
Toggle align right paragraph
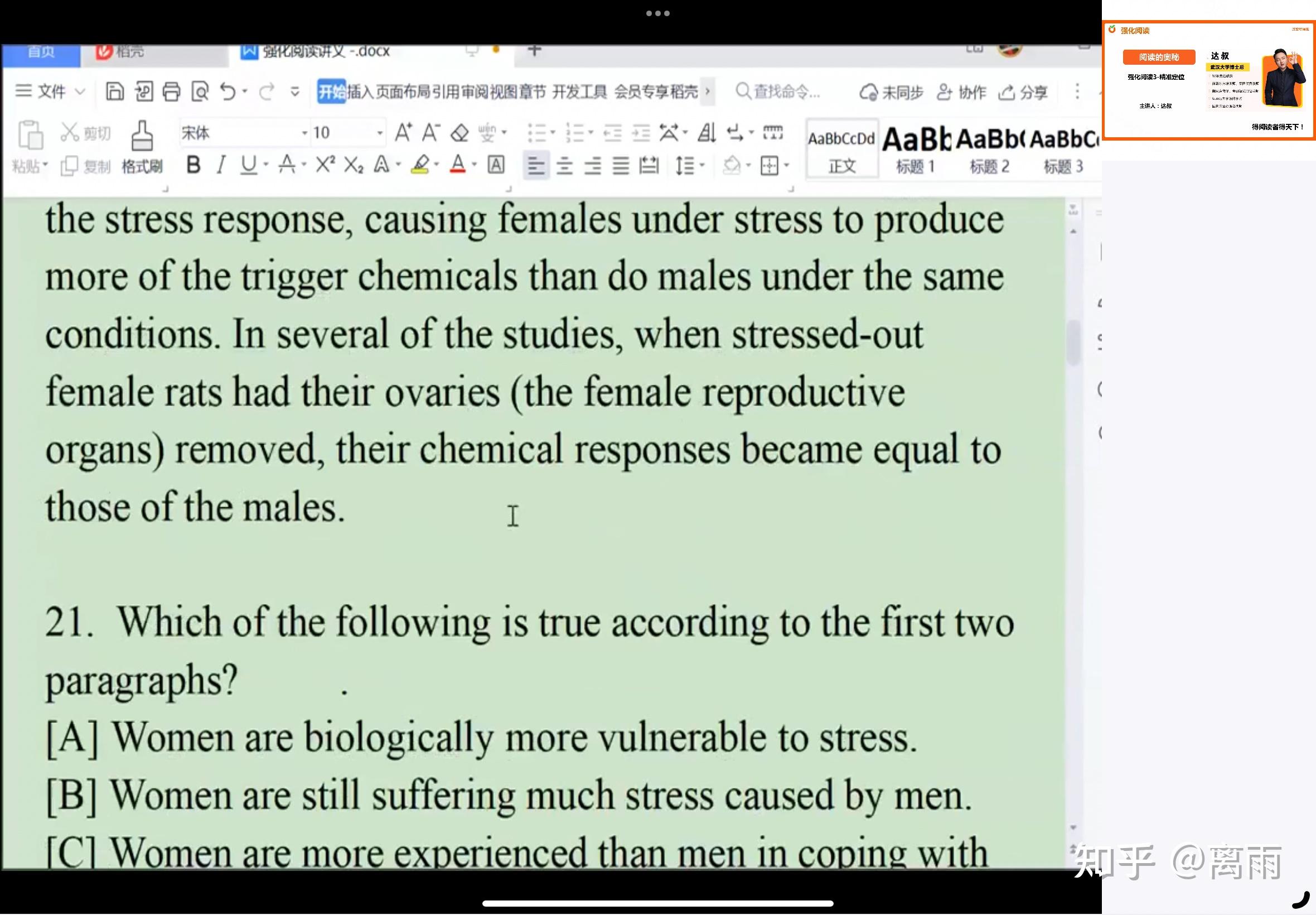592,166
